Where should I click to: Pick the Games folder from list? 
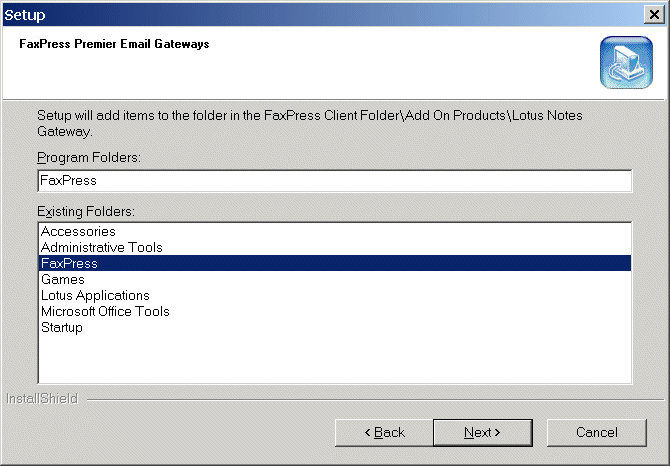pyautogui.click(x=63, y=279)
